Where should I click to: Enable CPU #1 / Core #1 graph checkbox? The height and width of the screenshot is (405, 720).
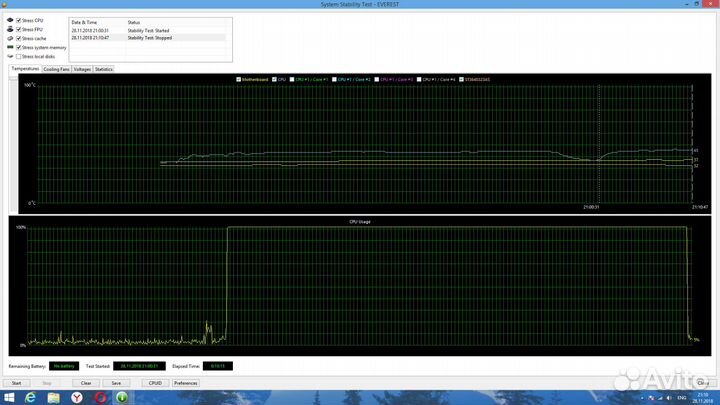click(x=292, y=79)
